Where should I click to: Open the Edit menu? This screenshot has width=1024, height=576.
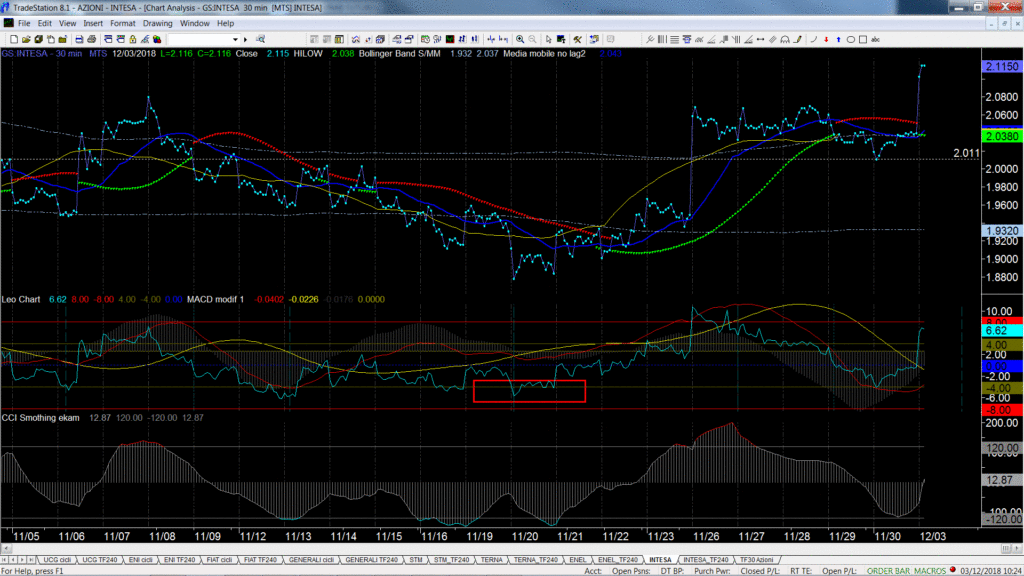pos(44,24)
